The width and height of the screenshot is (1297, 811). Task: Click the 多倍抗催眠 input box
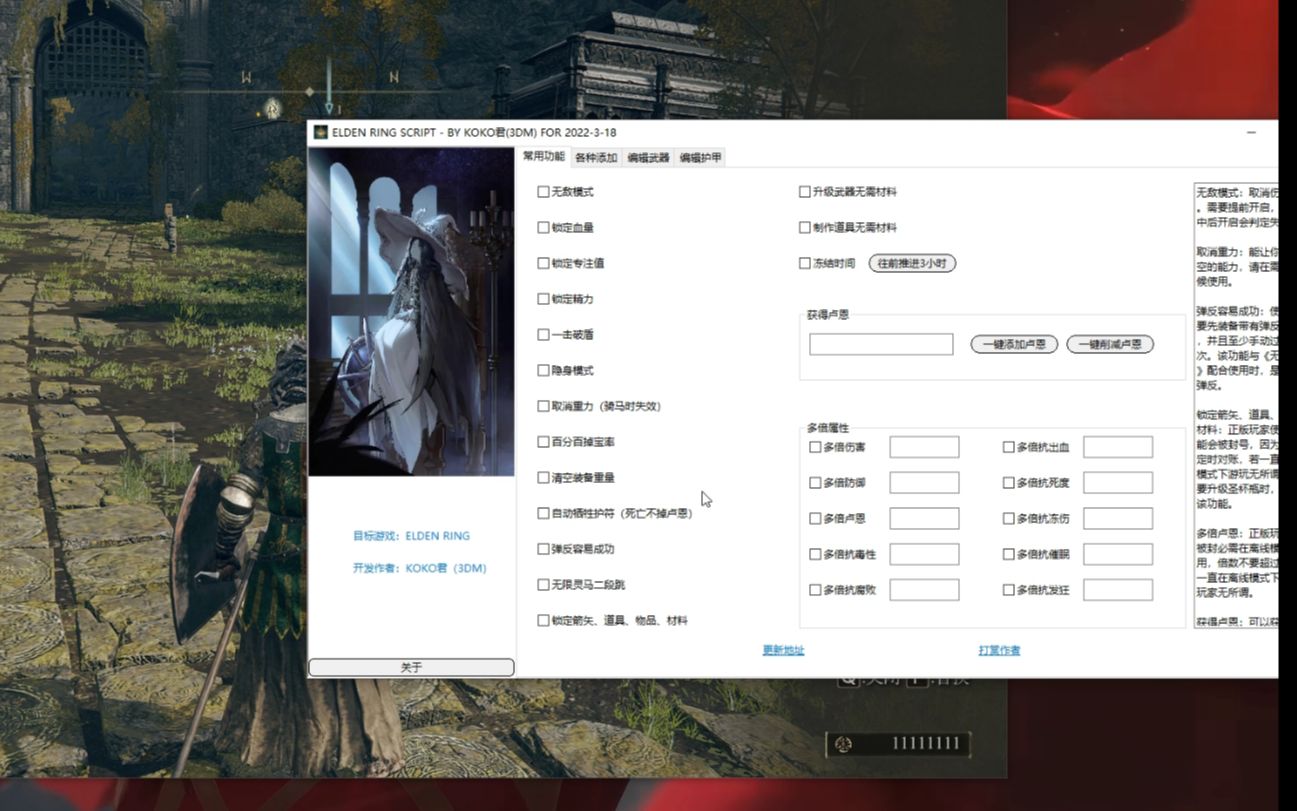point(1118,554)
